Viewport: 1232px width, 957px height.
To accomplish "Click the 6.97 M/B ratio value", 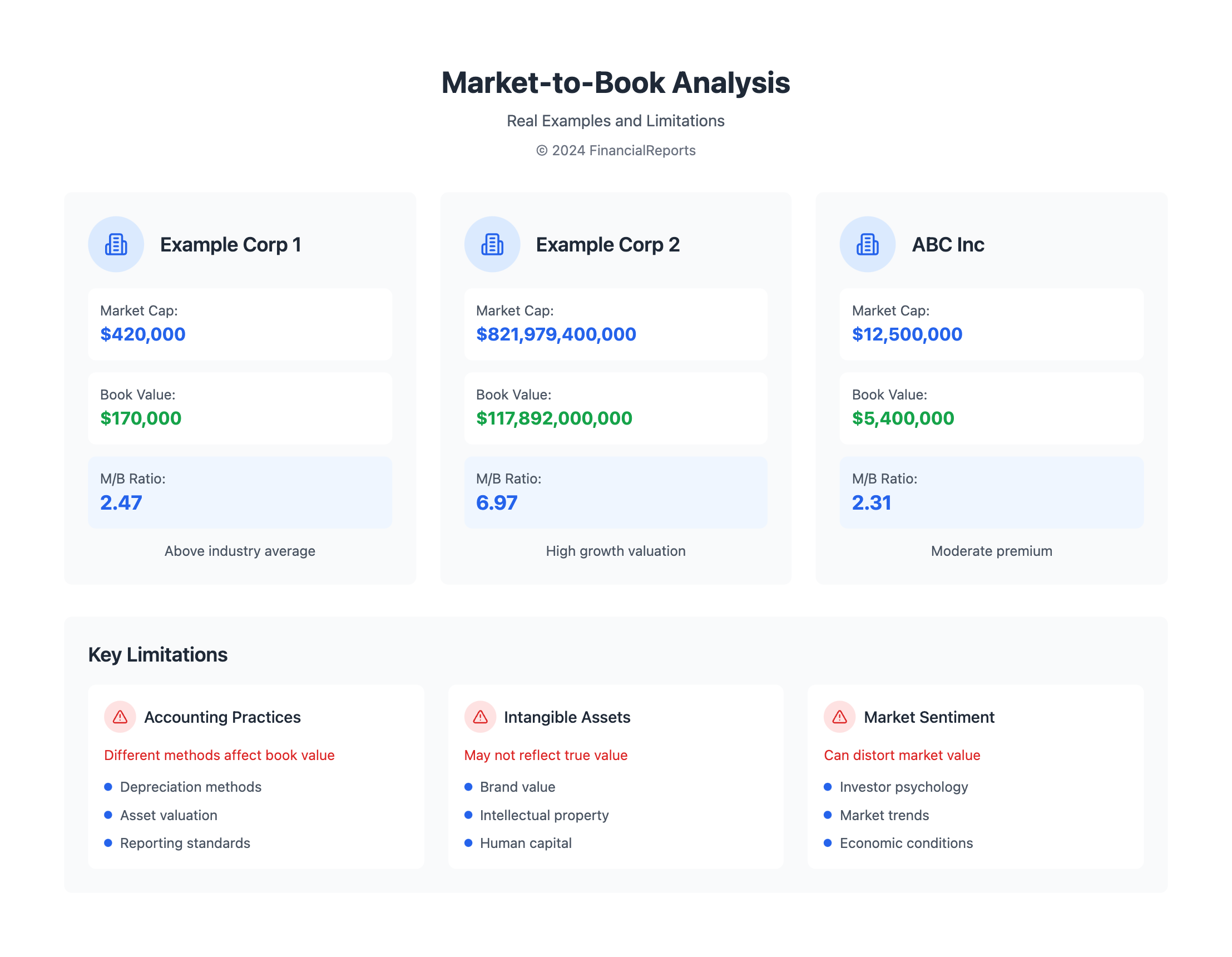I will [496, 502].
